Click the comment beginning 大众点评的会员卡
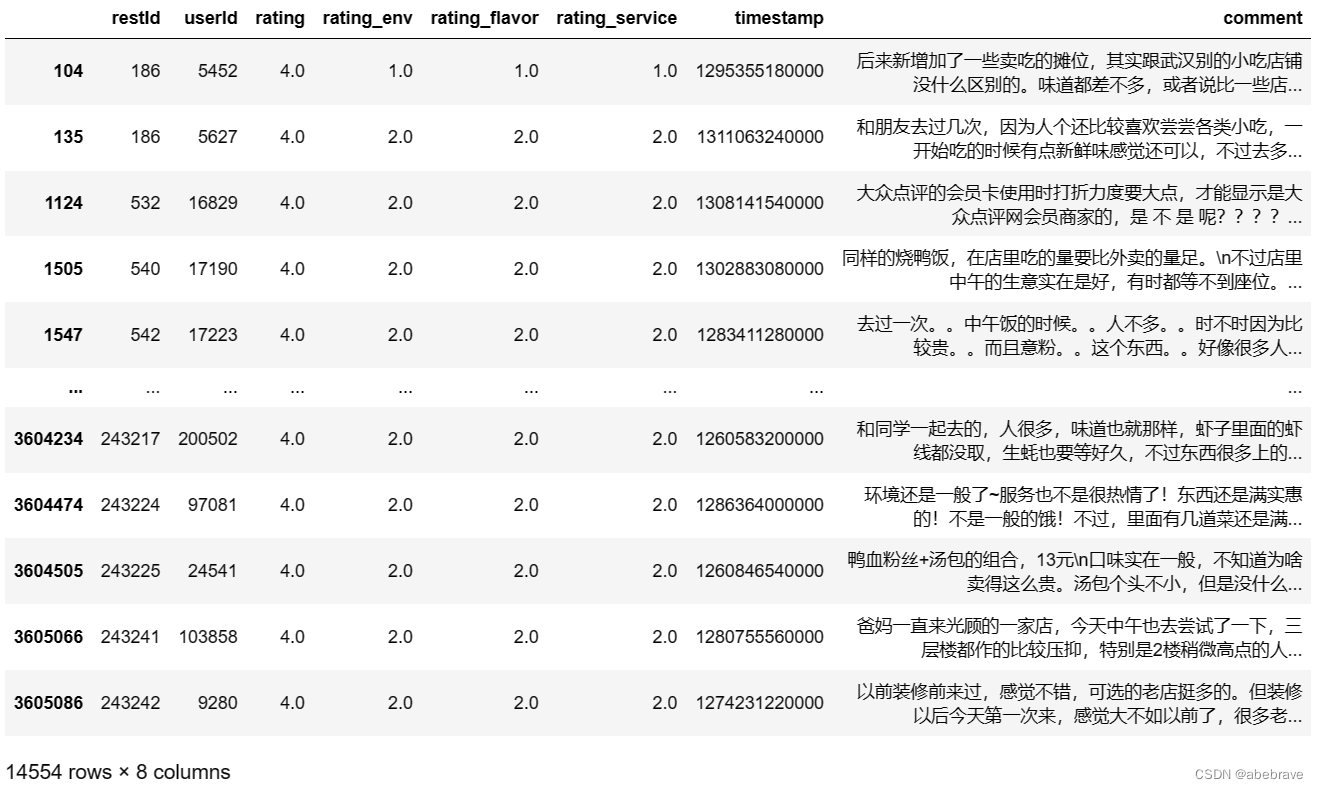The width and height of the screenshot is (1318, 789). pyautogui.click(x=1079, y=204)
